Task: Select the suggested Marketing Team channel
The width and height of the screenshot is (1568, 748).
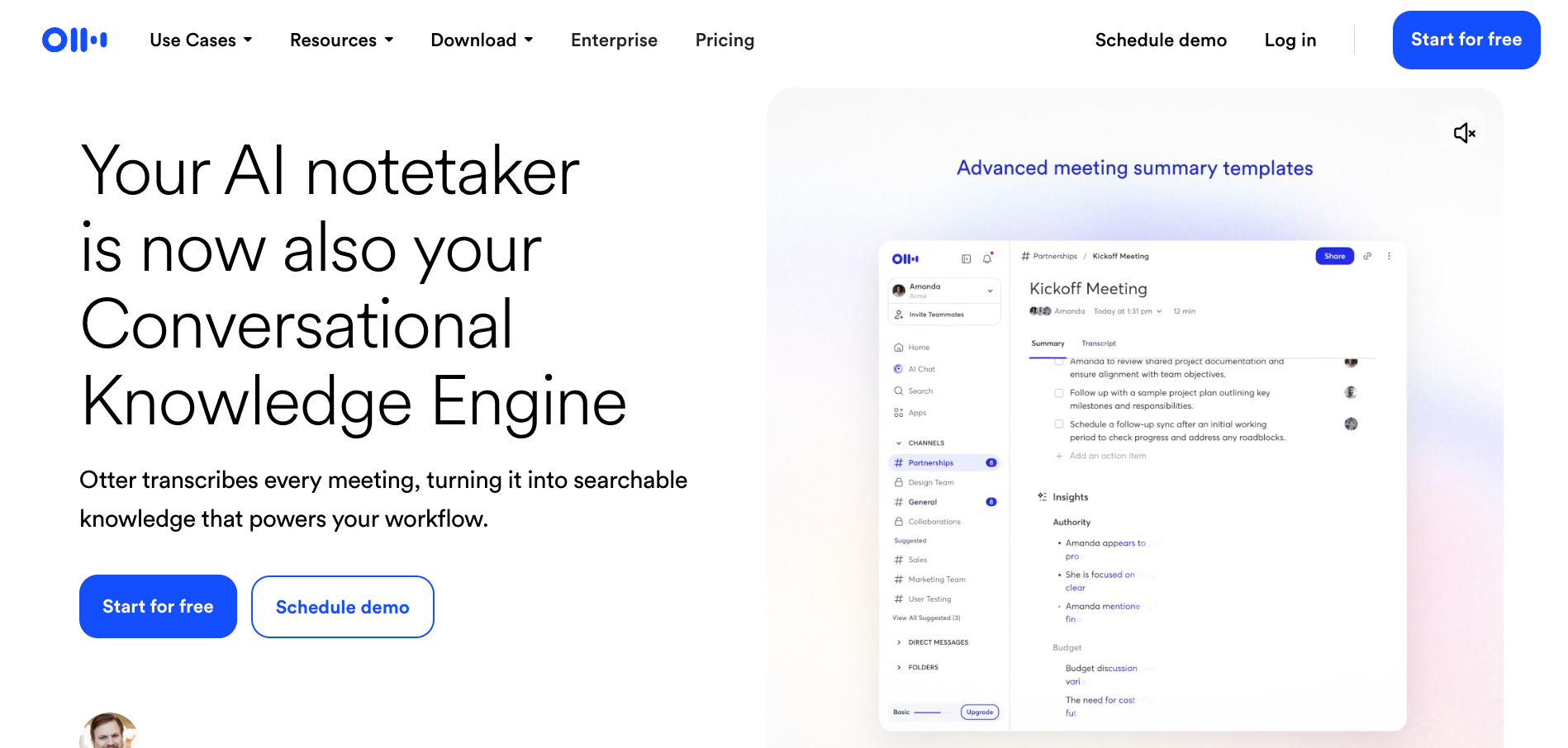Action: click(x=929, y=580)
